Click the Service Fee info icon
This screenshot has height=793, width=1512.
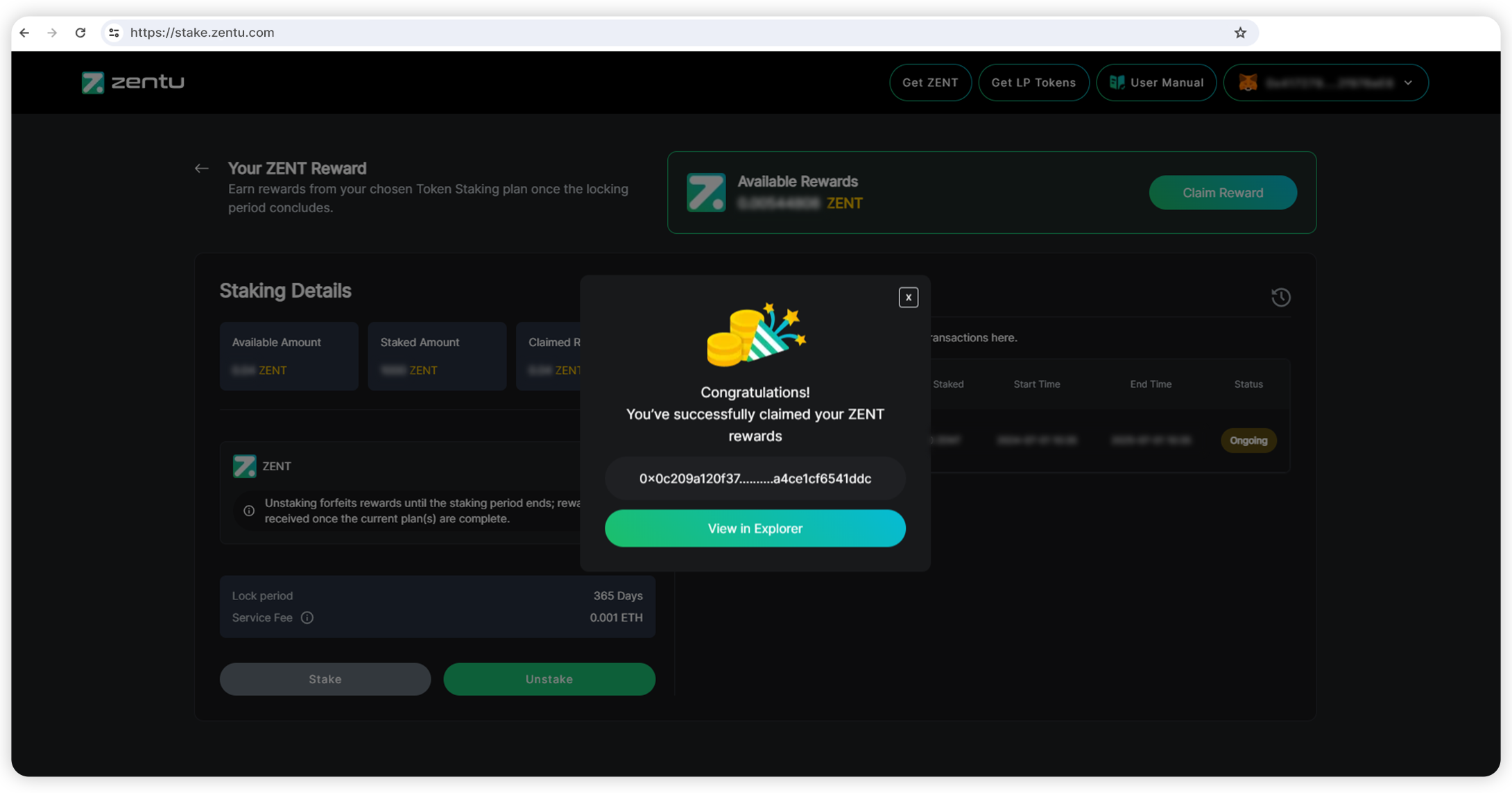tap(307, 617)
